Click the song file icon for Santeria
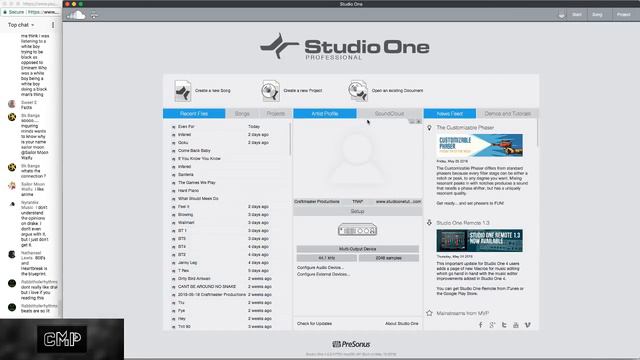 coord(173,175)
